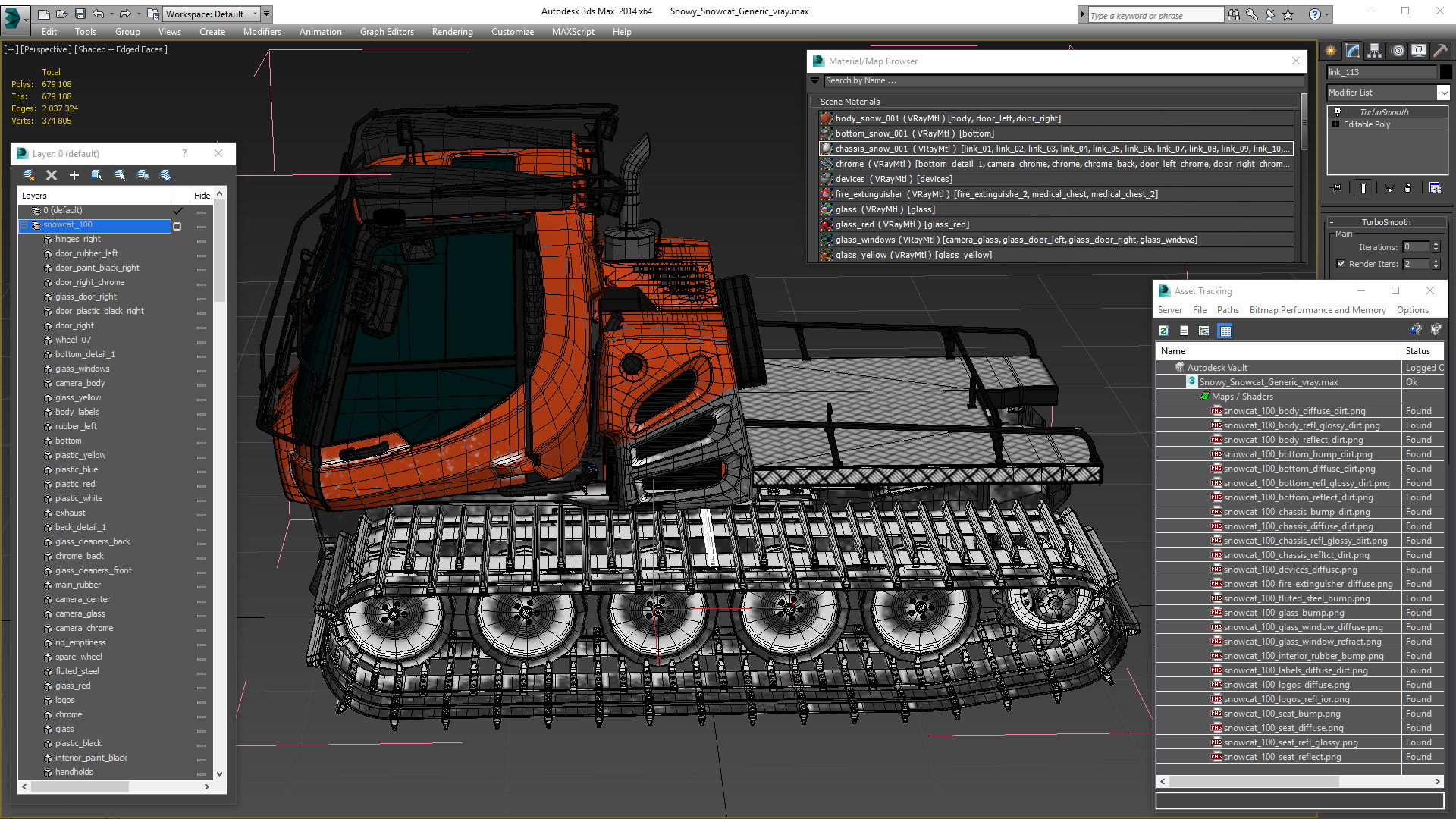Viewport: 1456px width, 819px height.
Task: Click the Hide column header in Layers
Action: pos(202,196)
